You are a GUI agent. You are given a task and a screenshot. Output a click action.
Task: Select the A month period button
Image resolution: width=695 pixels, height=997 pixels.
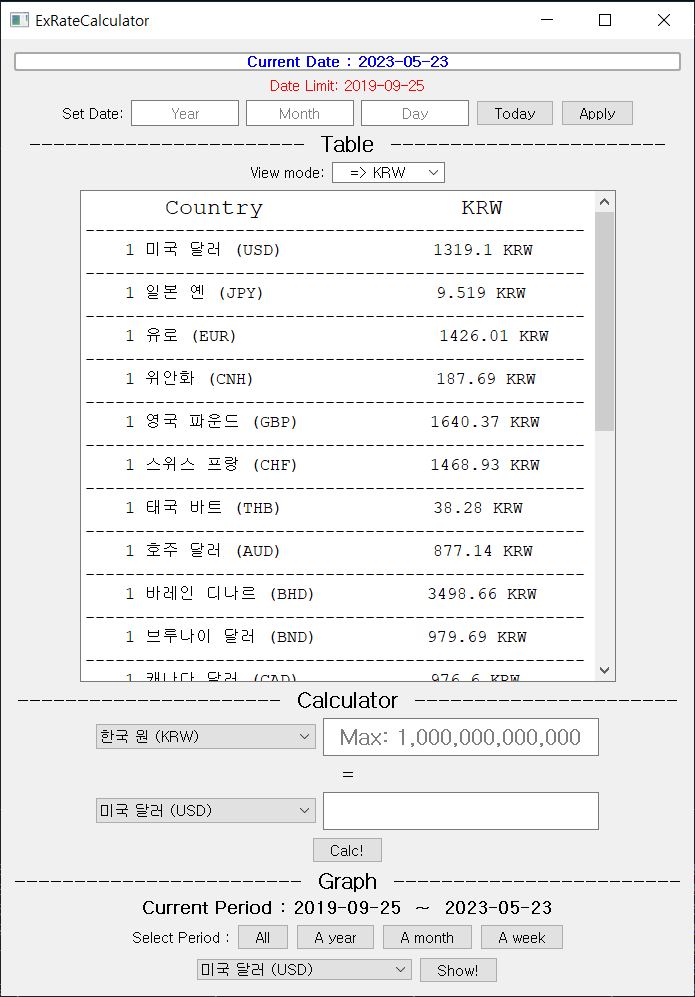click(x=427, y=937)
